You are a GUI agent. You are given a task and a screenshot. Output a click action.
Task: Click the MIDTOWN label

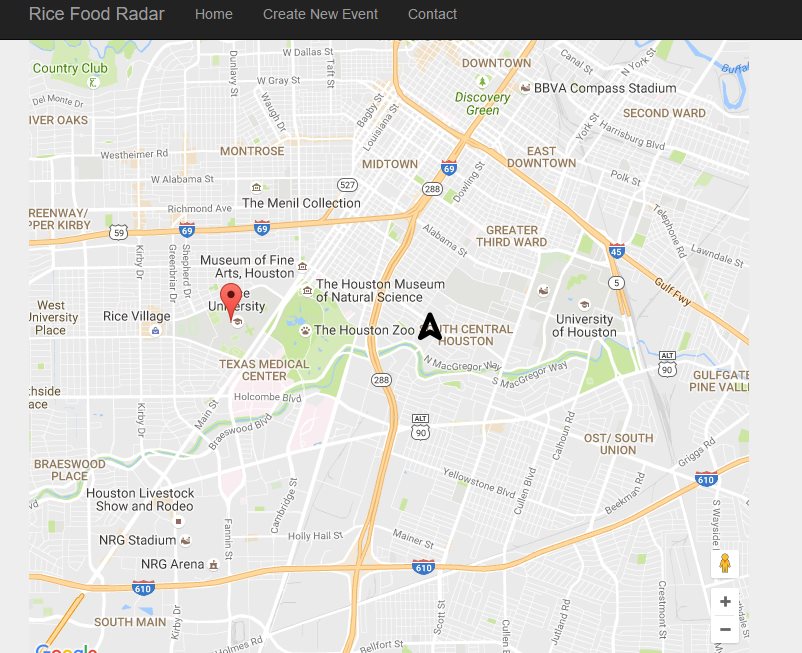[x=390, y=164]
